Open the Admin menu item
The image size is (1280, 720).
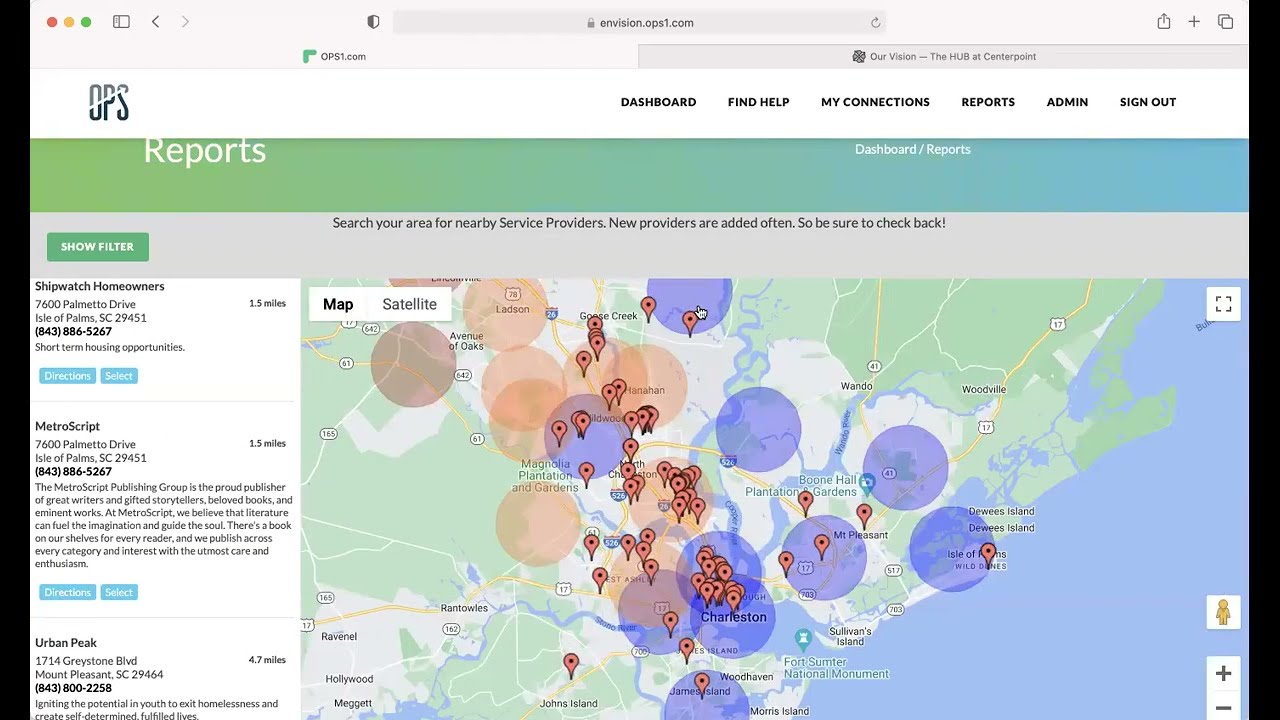tap(1067, 102)
